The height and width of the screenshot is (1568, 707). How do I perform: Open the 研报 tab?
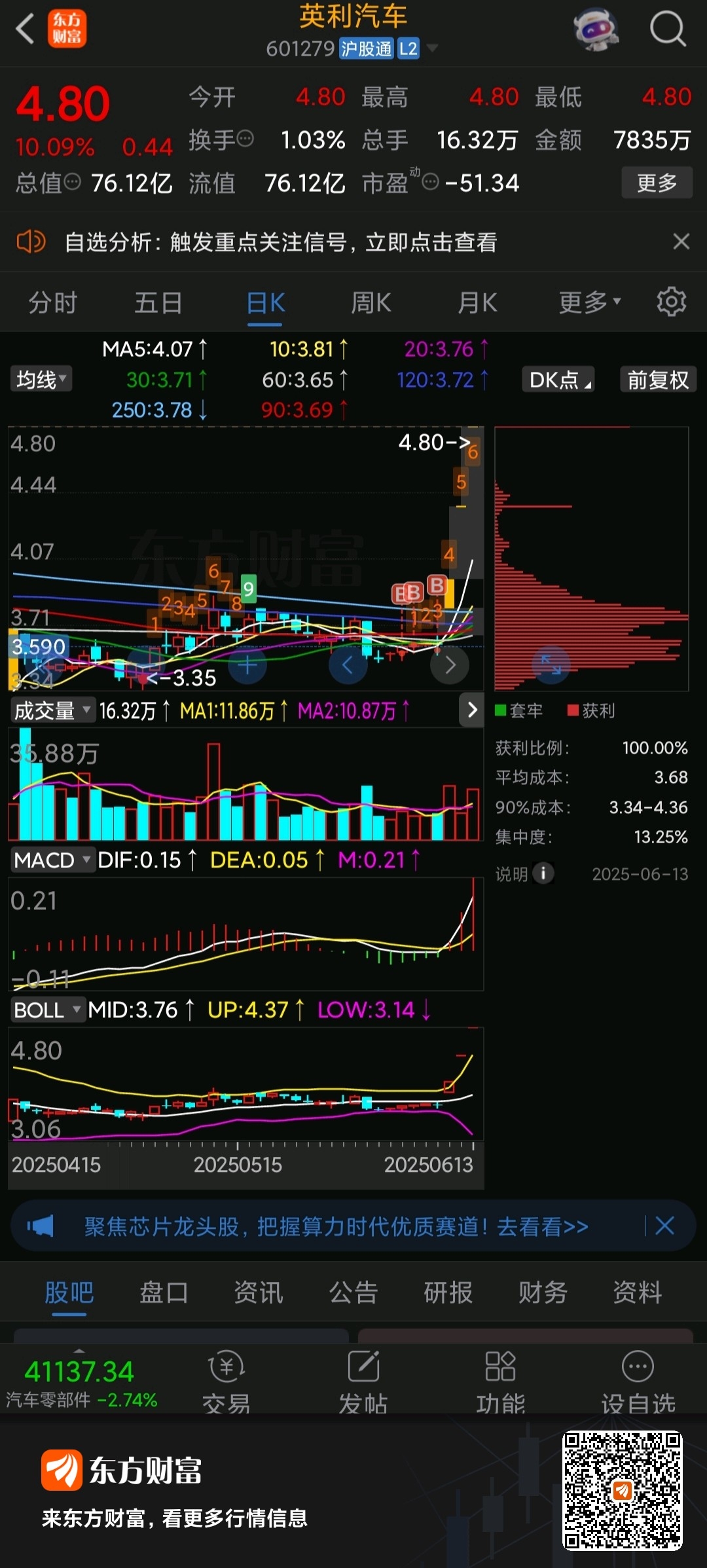click(x=448, y=1292)
